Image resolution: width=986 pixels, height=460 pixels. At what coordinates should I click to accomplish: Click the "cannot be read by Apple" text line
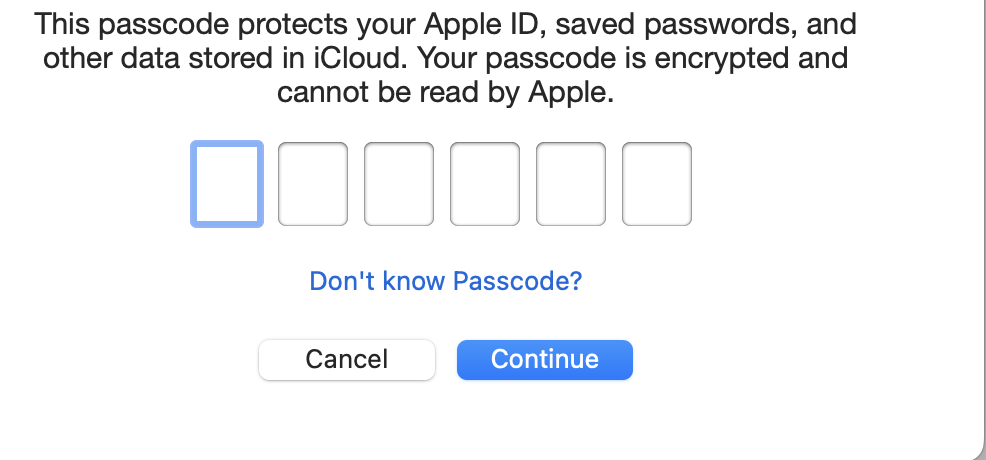pyautogui.click(x=443, y=94)
